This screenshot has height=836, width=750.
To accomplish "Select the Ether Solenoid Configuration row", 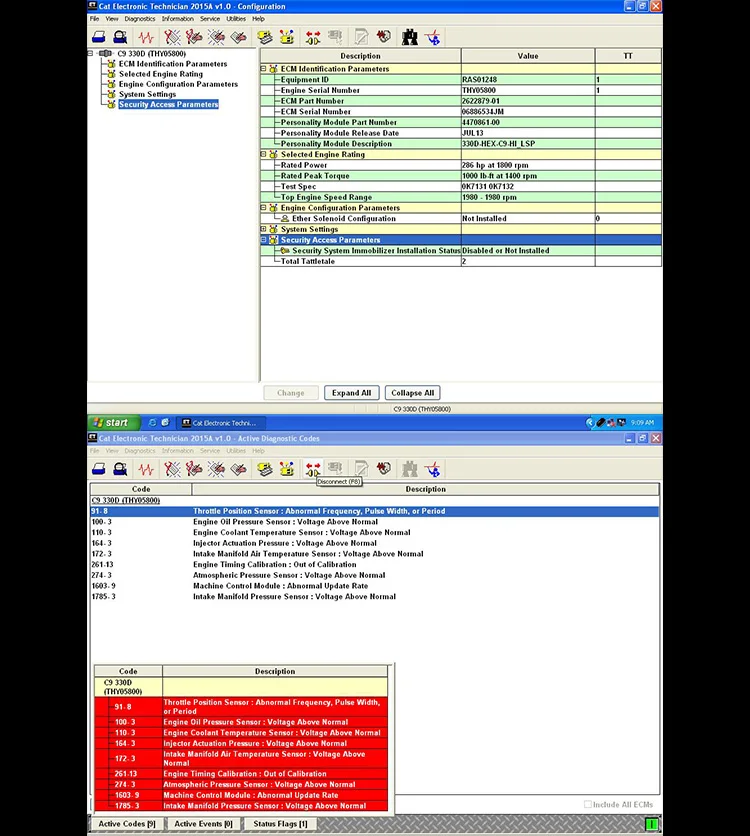I will [461, 219].
